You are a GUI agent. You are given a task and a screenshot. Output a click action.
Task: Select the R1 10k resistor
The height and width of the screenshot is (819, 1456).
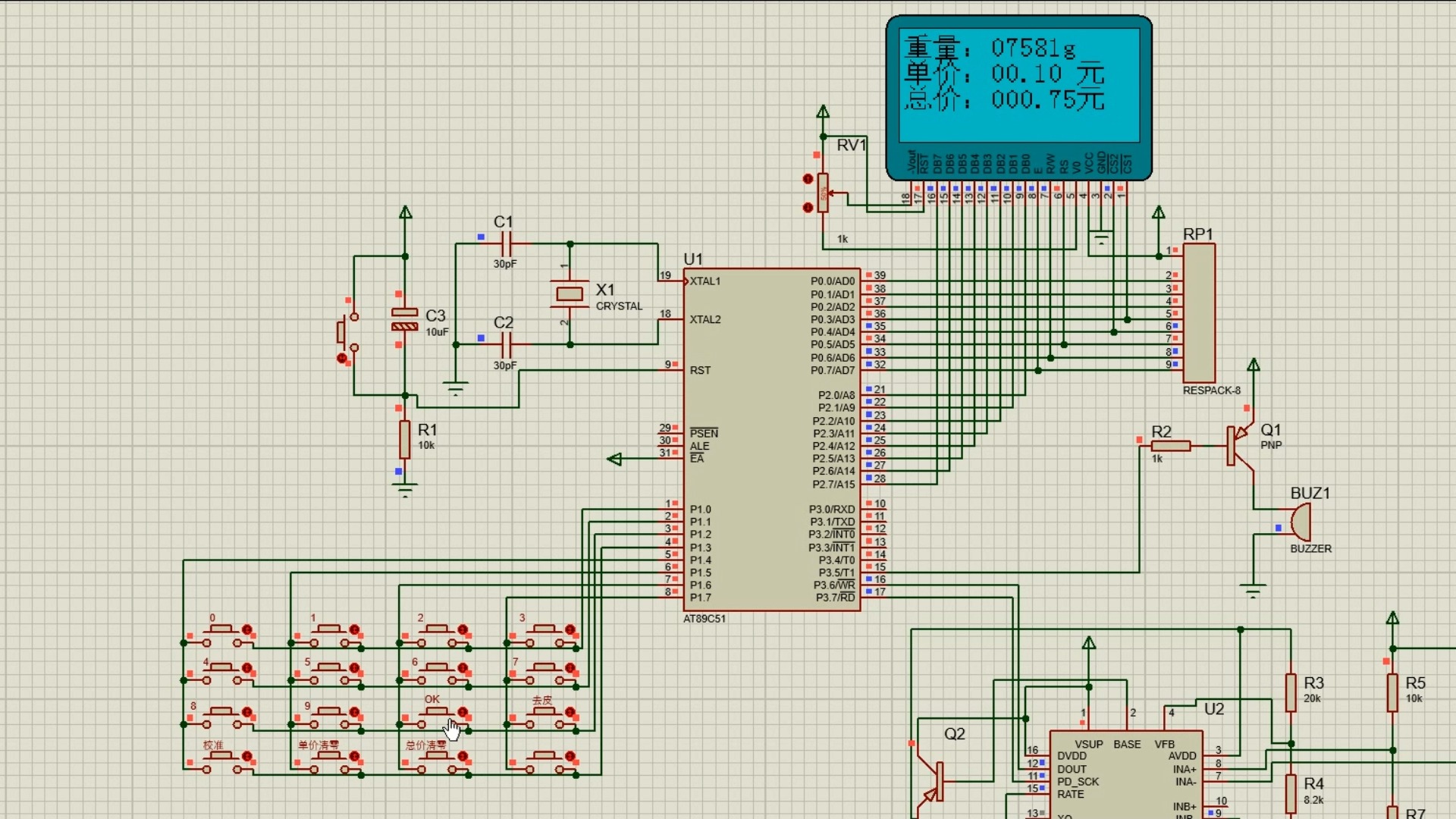click(405, 440)
